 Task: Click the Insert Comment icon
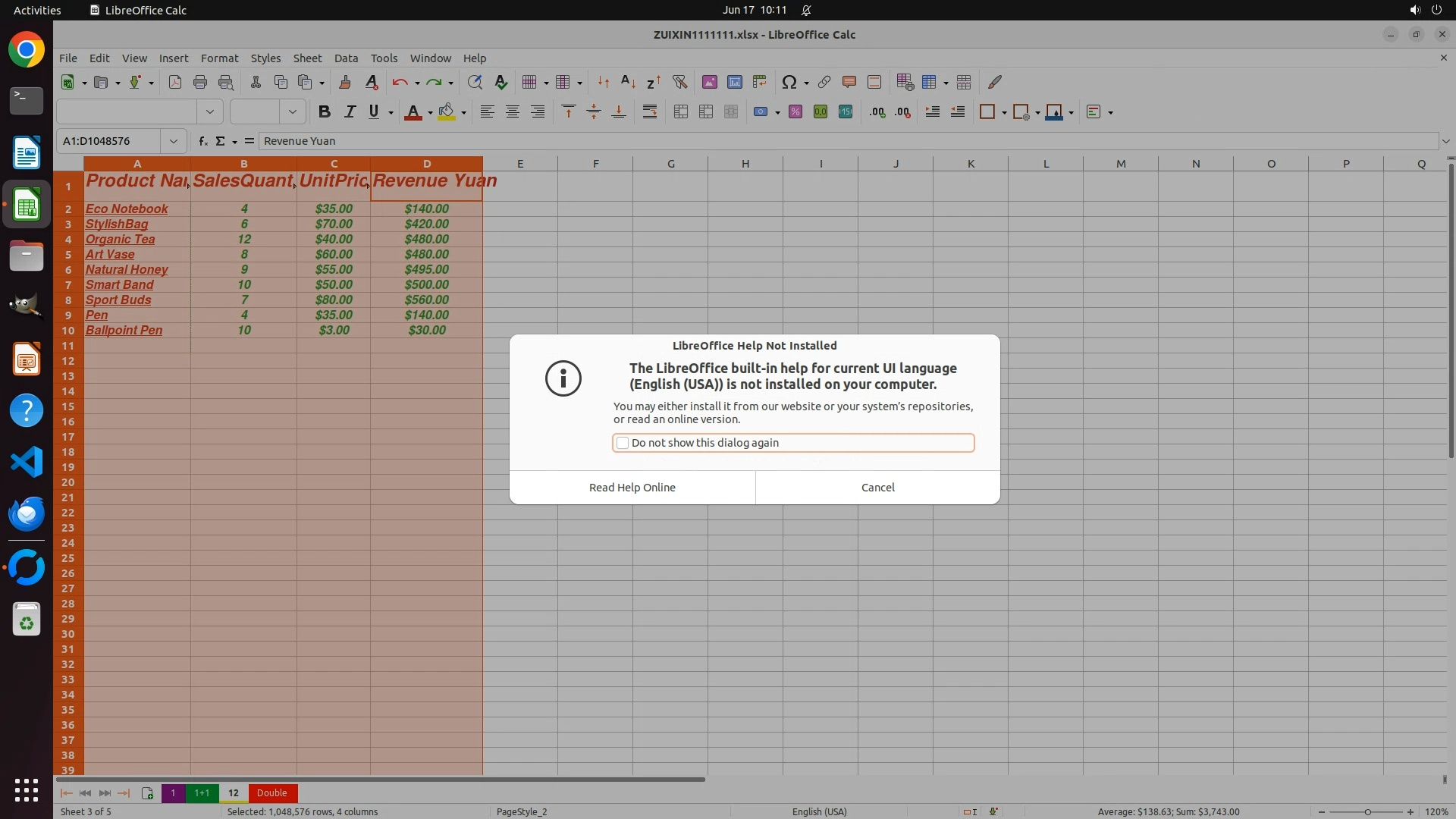[849, 82]
